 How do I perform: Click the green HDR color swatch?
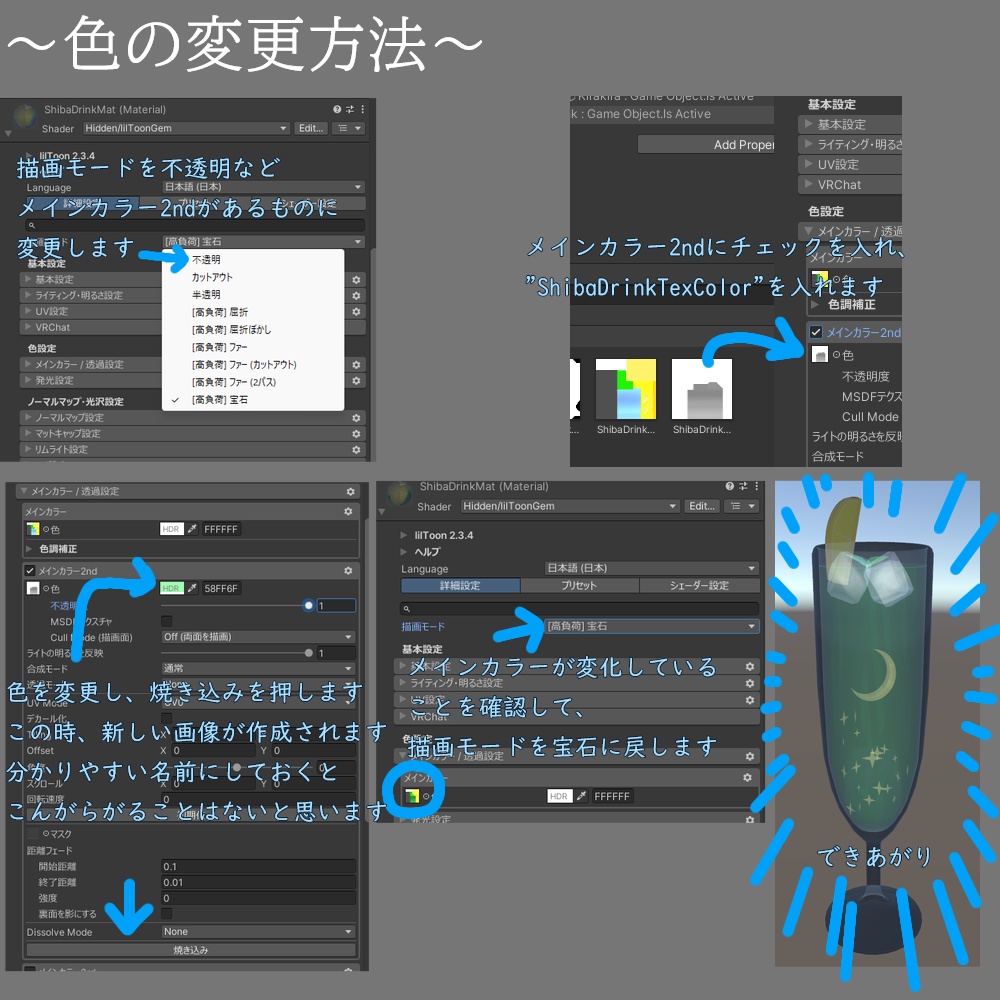tap(171, 588)
